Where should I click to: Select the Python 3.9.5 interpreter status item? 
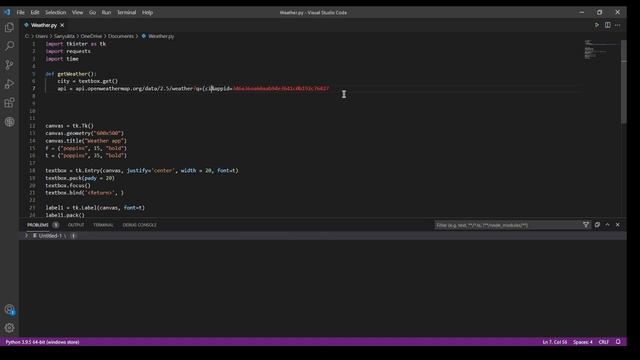pos(42,342)
